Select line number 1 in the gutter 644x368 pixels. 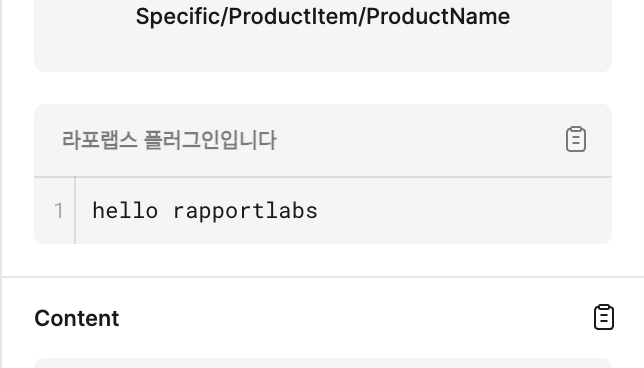(x=59, y=211)
